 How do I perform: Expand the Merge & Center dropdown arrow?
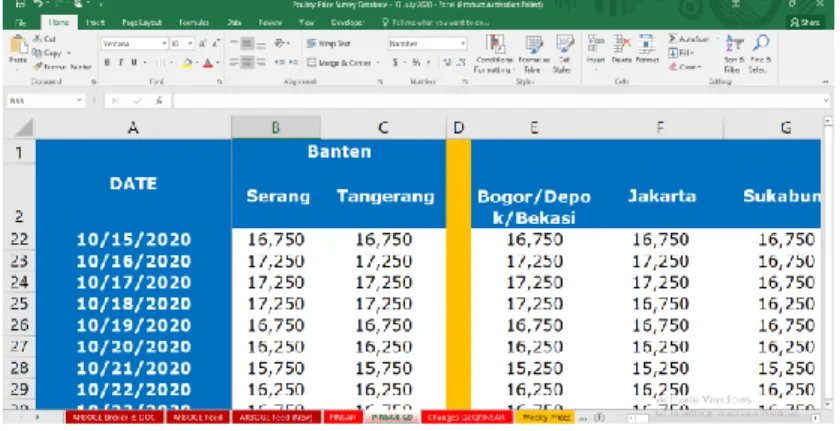click(x=377, y=63)
